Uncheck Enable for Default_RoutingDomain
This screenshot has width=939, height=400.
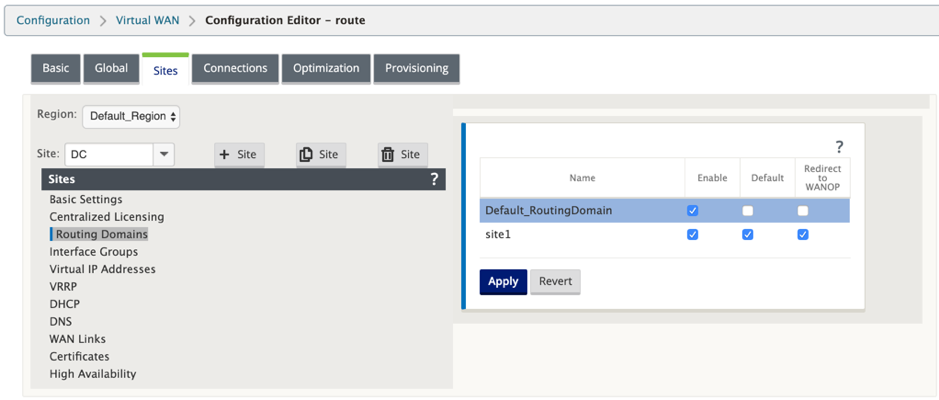(x=693, y=211)
